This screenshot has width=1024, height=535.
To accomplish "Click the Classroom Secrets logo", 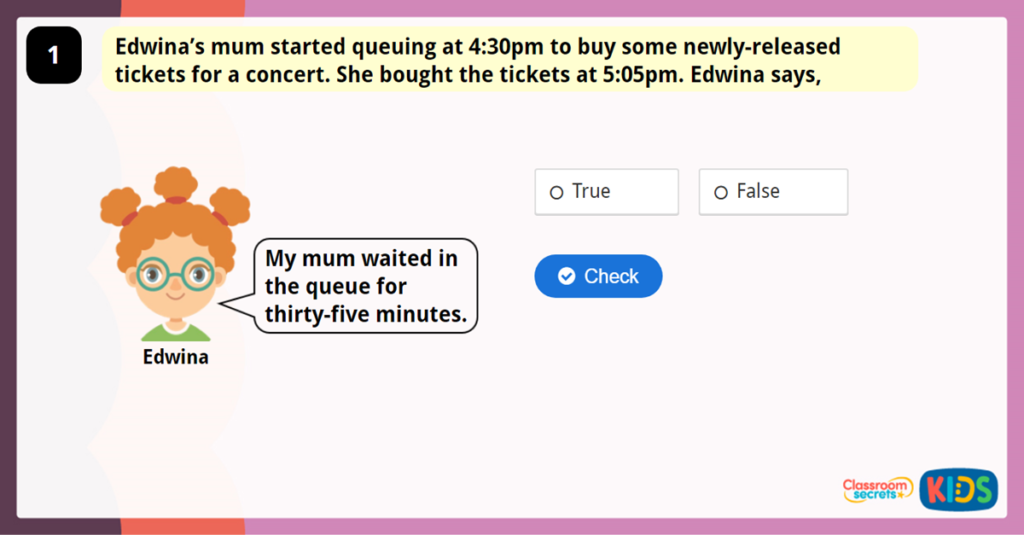I will point(877,489).
